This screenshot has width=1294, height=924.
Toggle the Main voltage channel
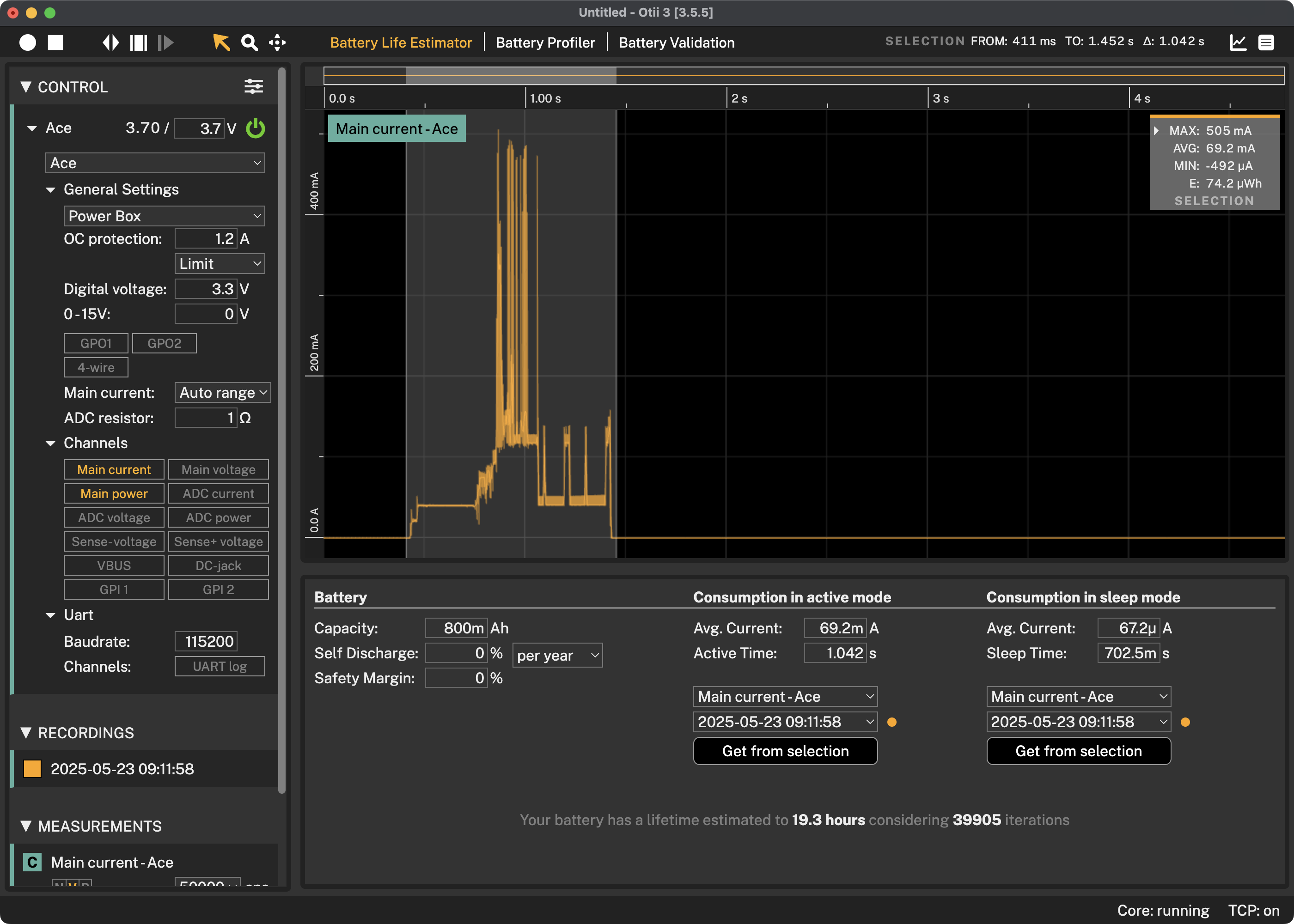[219, 469]
